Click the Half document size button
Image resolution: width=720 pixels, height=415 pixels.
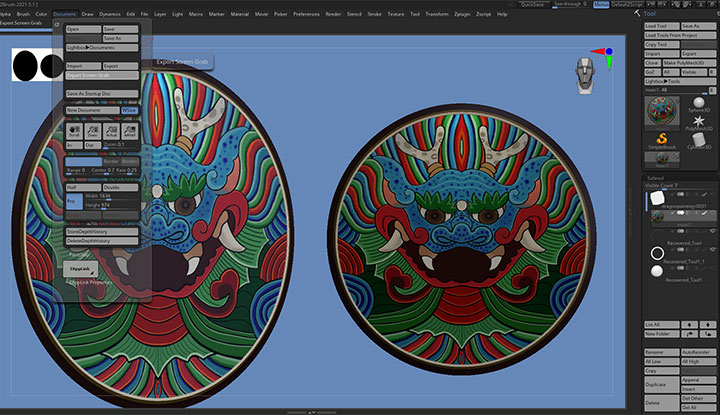(83, 187)
